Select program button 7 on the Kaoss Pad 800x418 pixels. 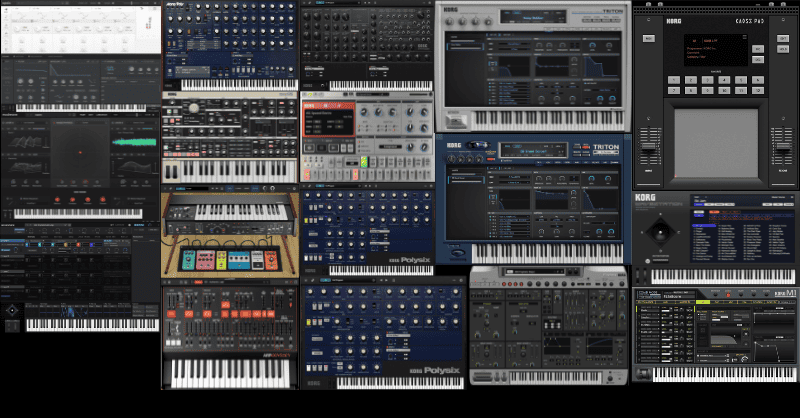tap(674, 90)
